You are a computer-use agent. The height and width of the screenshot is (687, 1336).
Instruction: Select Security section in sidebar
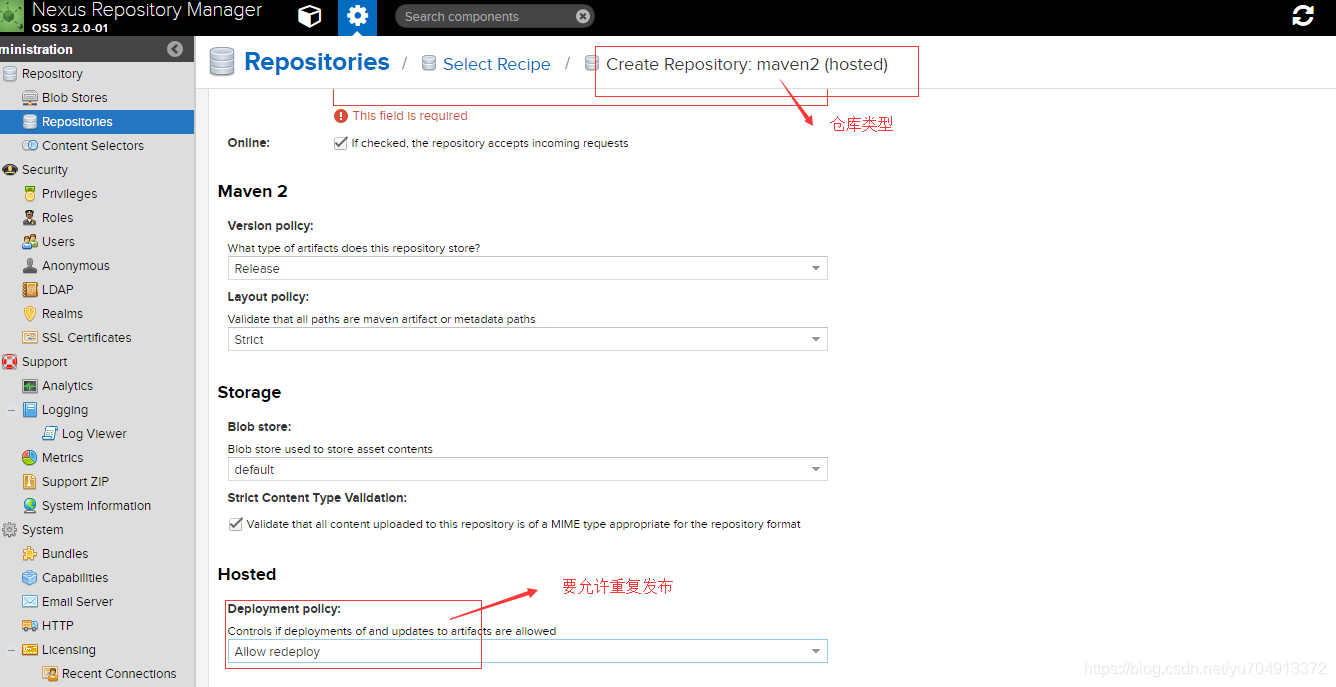[45, 170]
